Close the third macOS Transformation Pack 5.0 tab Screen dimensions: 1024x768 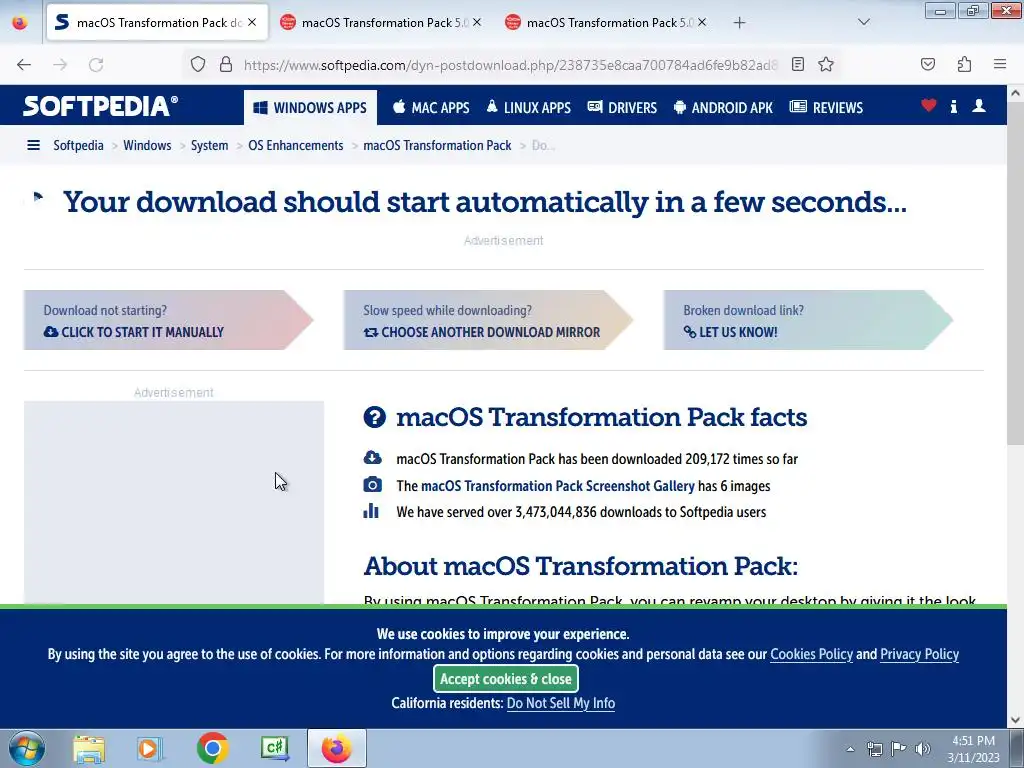click(x=702, y=22)
